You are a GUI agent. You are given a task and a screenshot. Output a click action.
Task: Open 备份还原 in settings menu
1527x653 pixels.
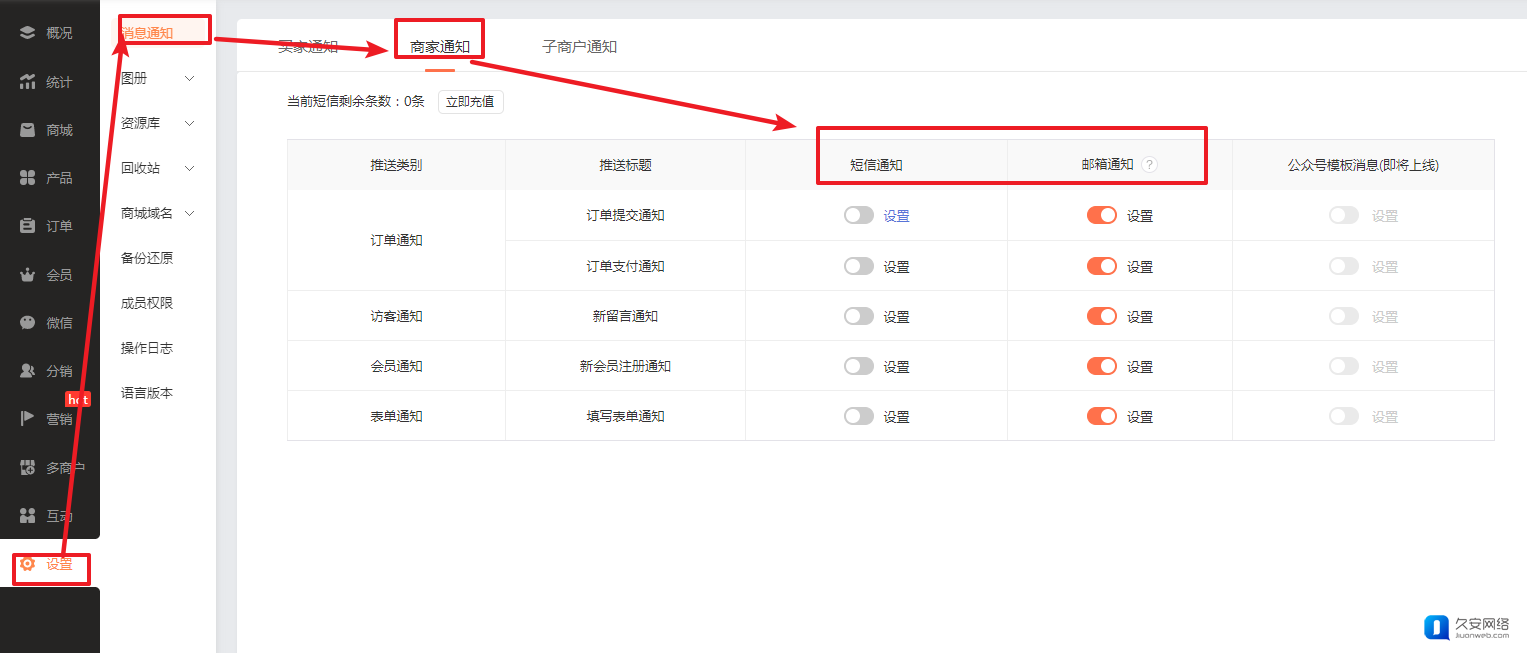click(147, 258)
